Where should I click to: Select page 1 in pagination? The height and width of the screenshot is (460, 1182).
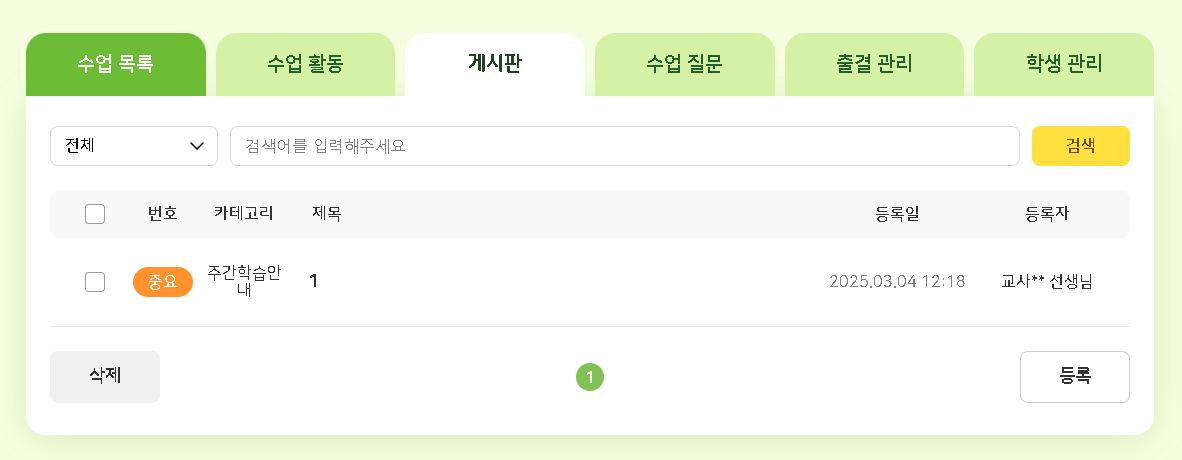click(590, 377)
